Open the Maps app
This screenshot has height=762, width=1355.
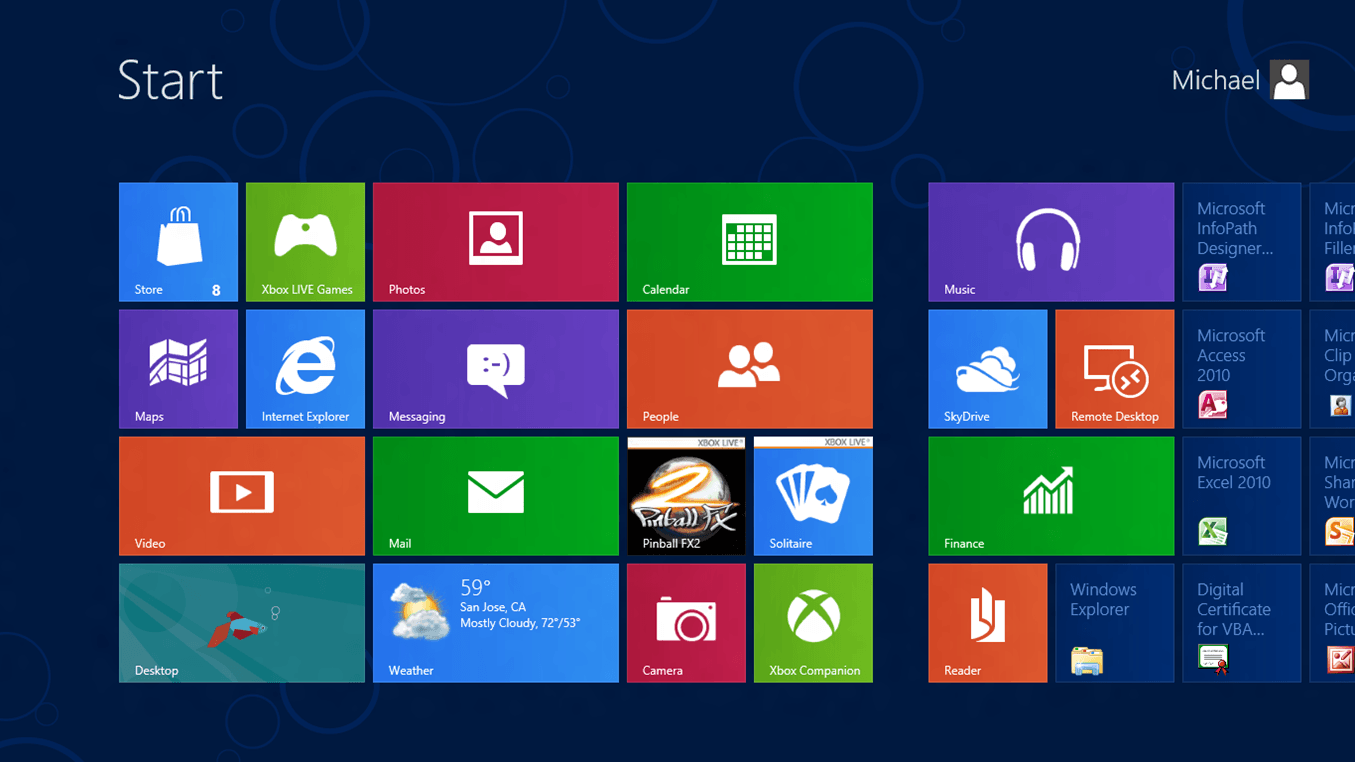tap(178, 368)
